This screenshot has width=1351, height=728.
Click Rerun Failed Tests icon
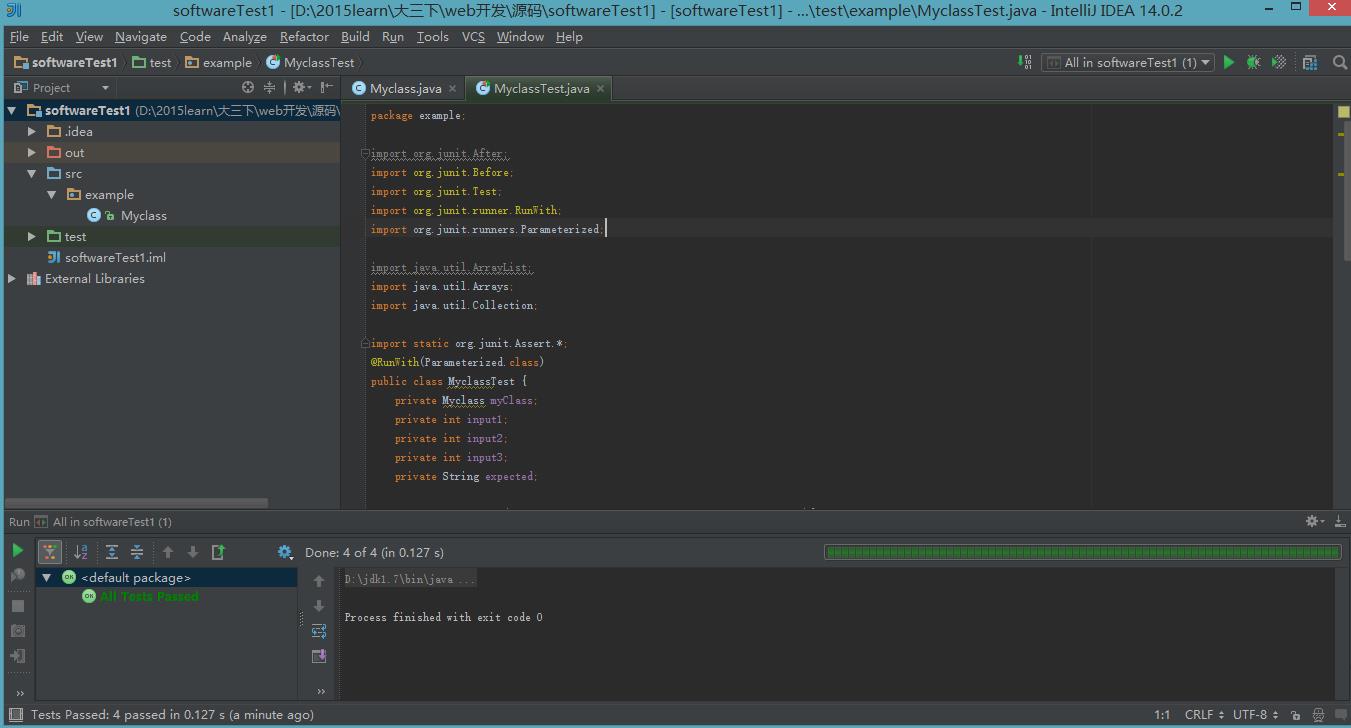[18, 575]
